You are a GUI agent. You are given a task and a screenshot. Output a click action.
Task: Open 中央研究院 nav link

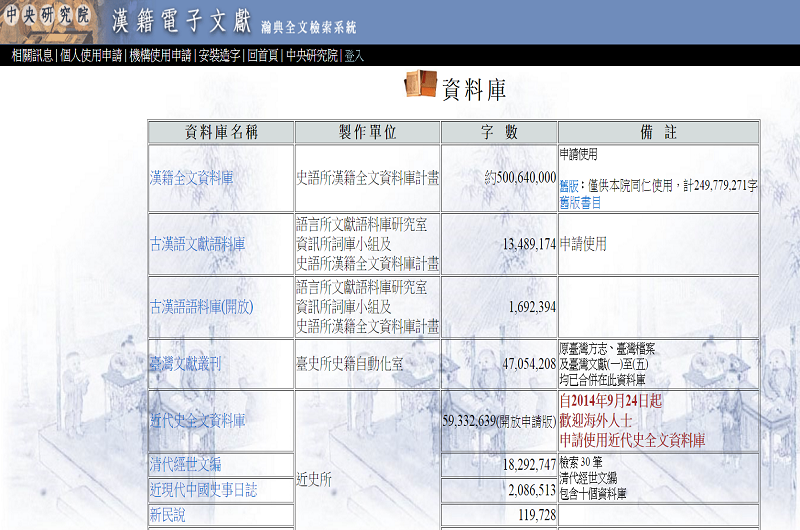tap(312, 55)
